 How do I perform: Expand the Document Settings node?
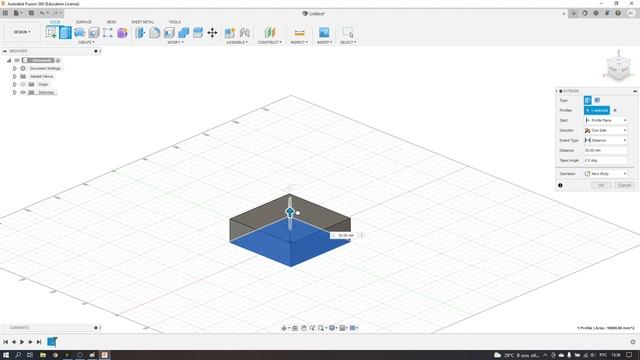15,69
